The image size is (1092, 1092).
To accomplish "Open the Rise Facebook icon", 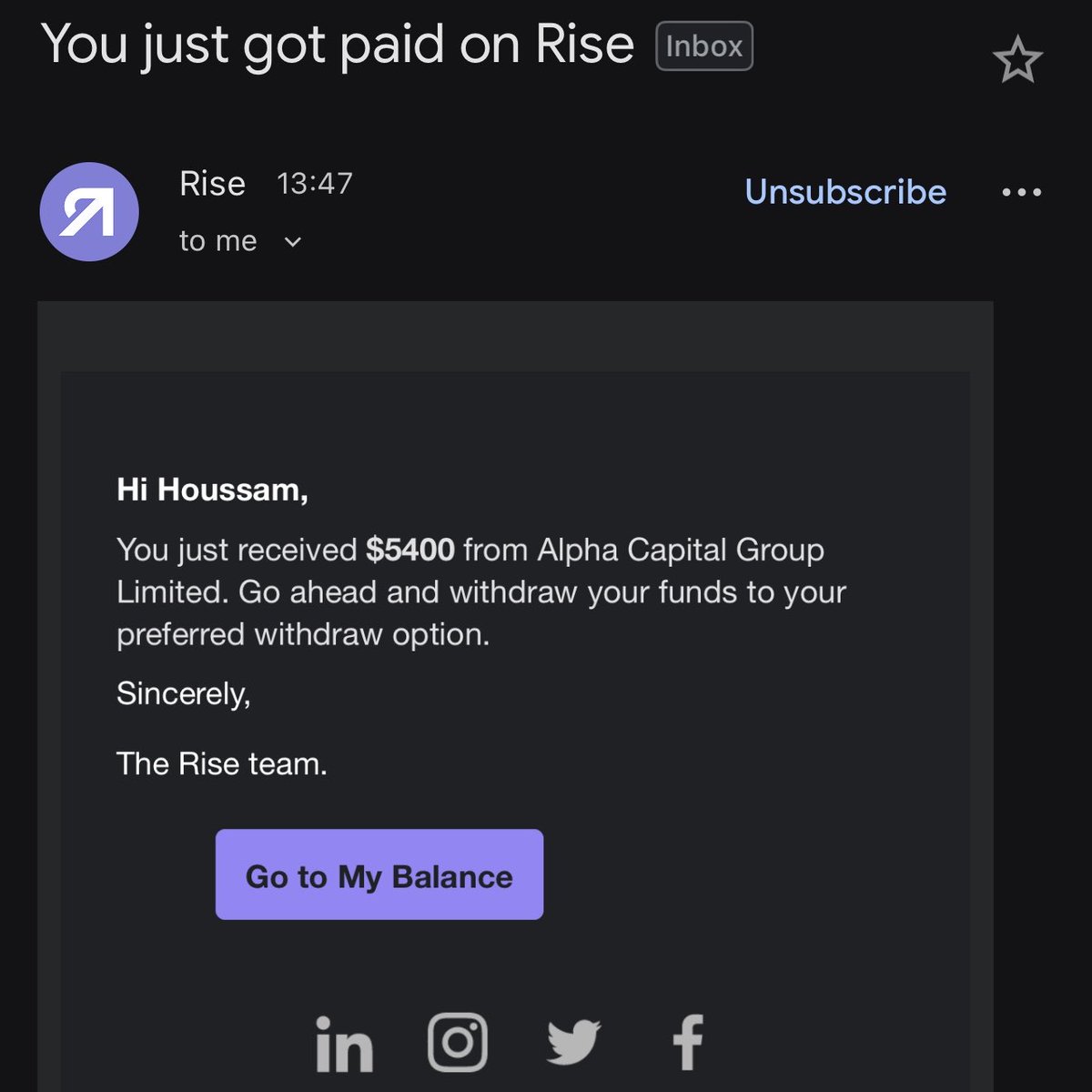I will point(688,1043).
